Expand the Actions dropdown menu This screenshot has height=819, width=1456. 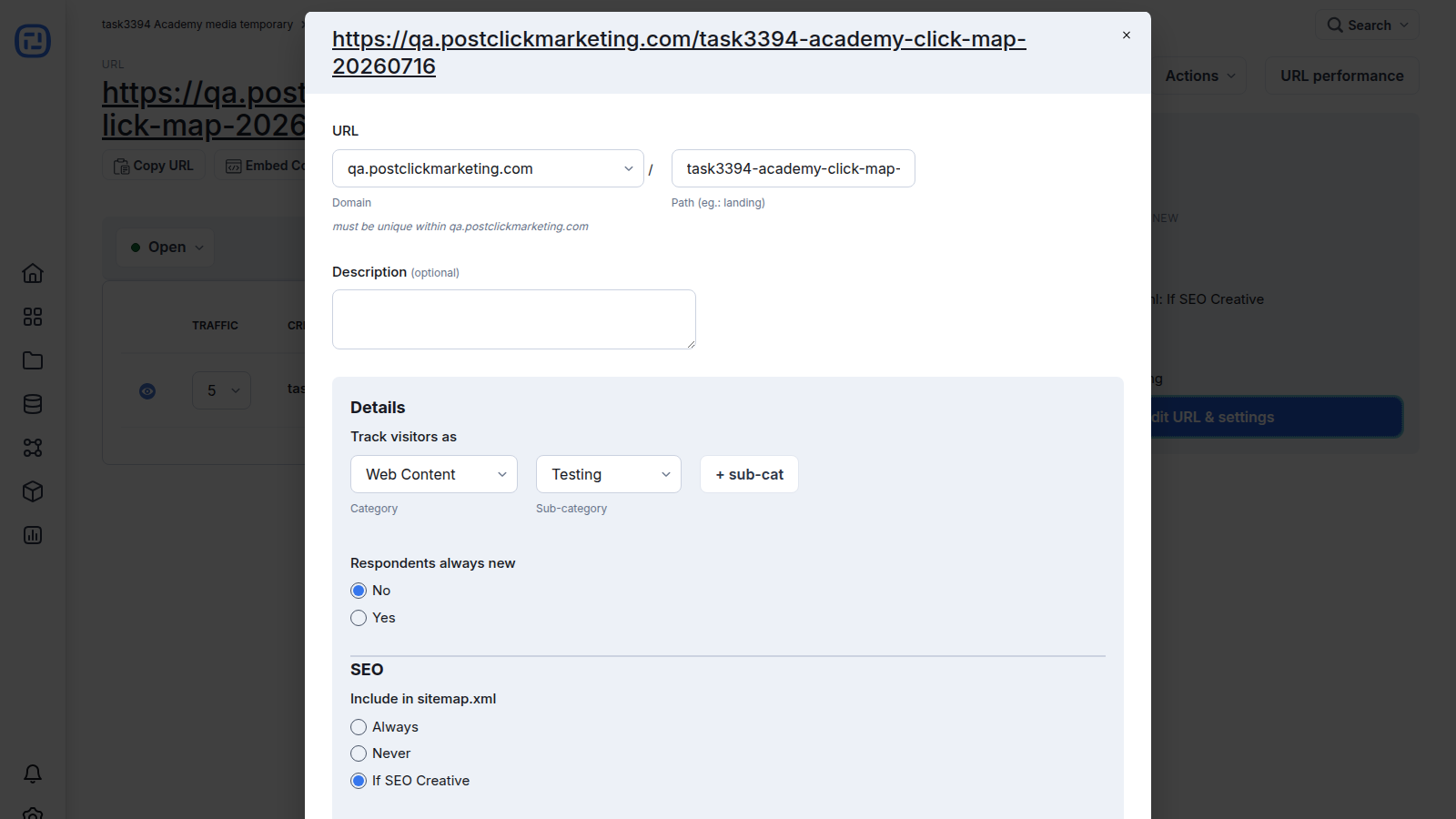click(1200, 76)
